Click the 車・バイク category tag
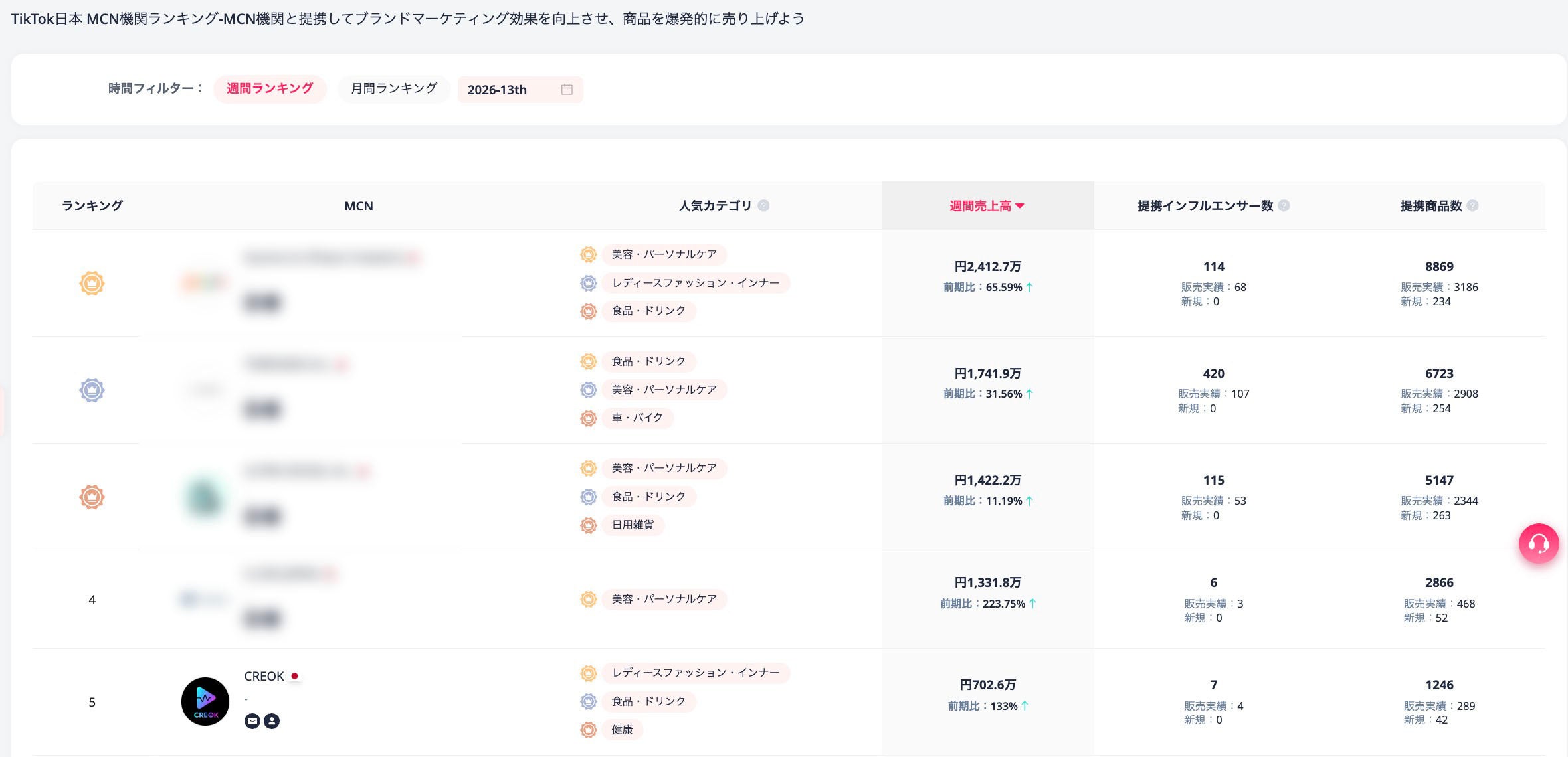The image size is (1568, 757). 637,418
